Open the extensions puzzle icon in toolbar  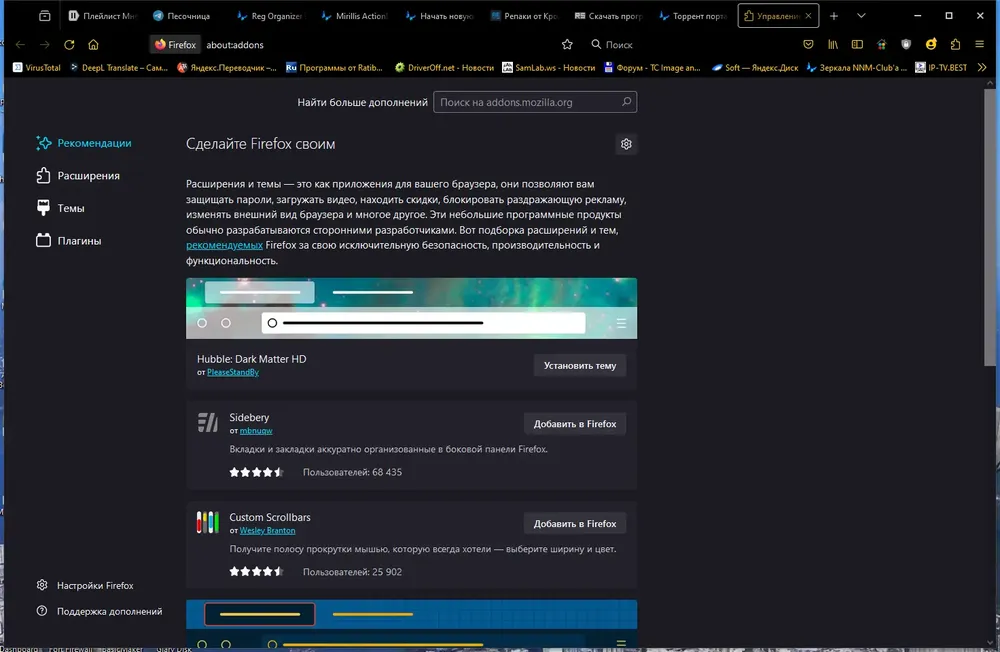tap(955, 45)
